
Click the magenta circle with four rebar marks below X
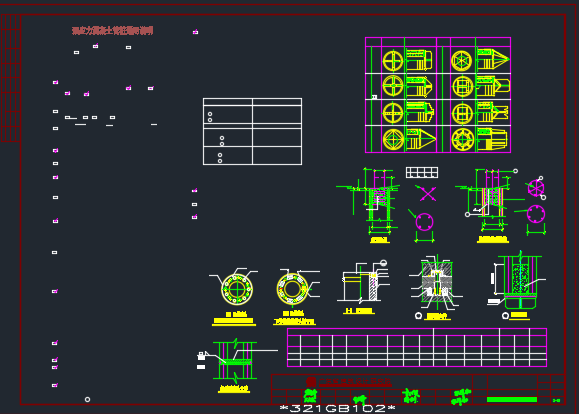(424, 222)
